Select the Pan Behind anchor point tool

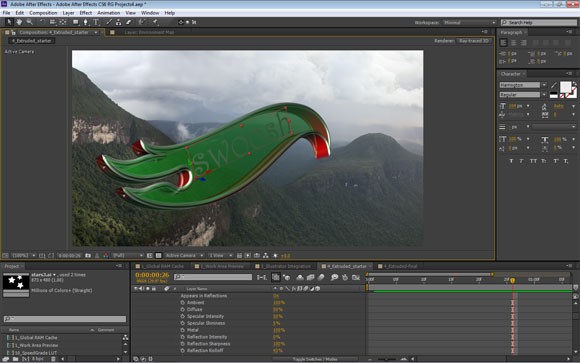63,22
